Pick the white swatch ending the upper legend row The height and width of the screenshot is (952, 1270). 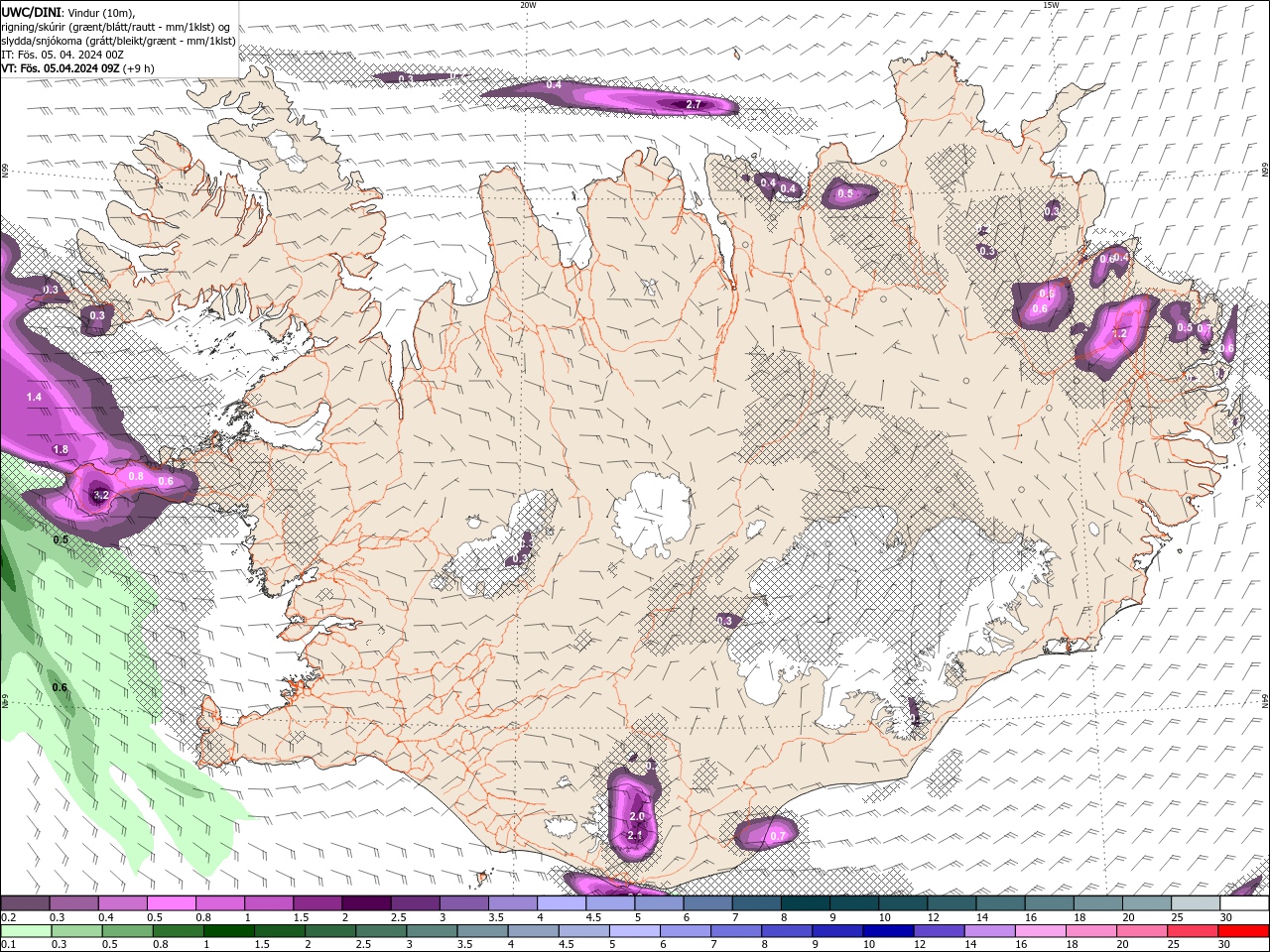pos(1244,903)
